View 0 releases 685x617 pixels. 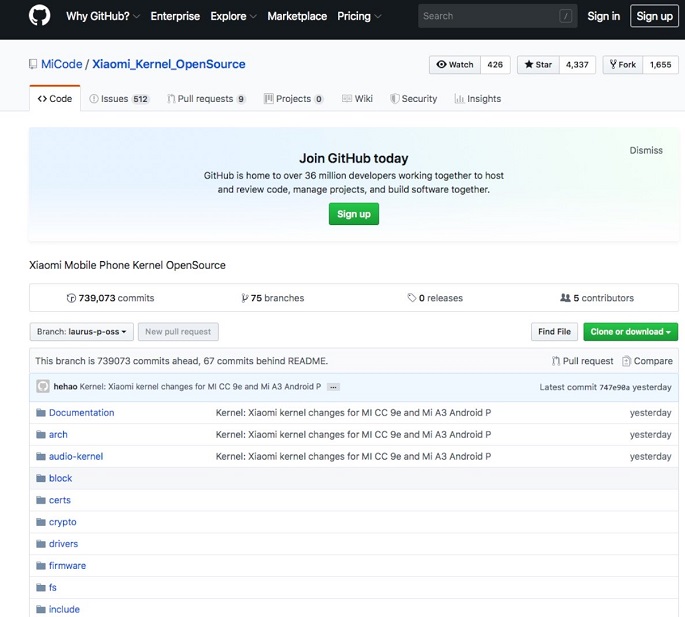click(435, 298)
